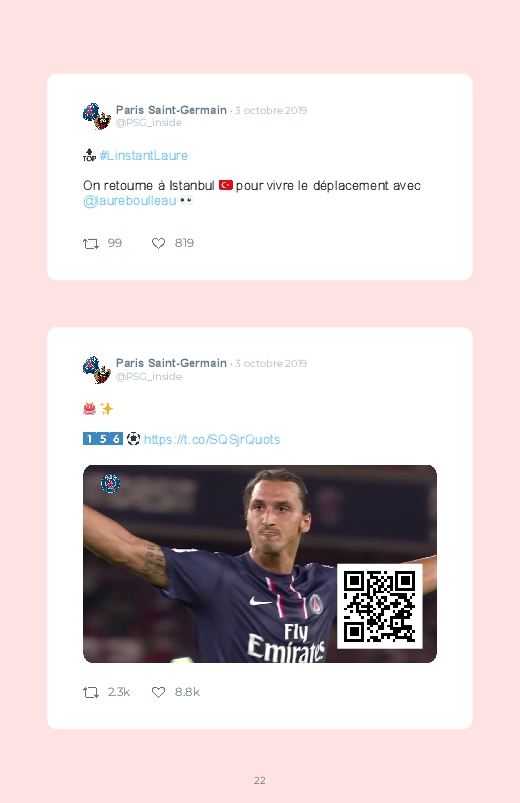Click the 8.8k likes count
Image resolution: width=520 pixels, height=803 pixels.
tap(187, 692)
